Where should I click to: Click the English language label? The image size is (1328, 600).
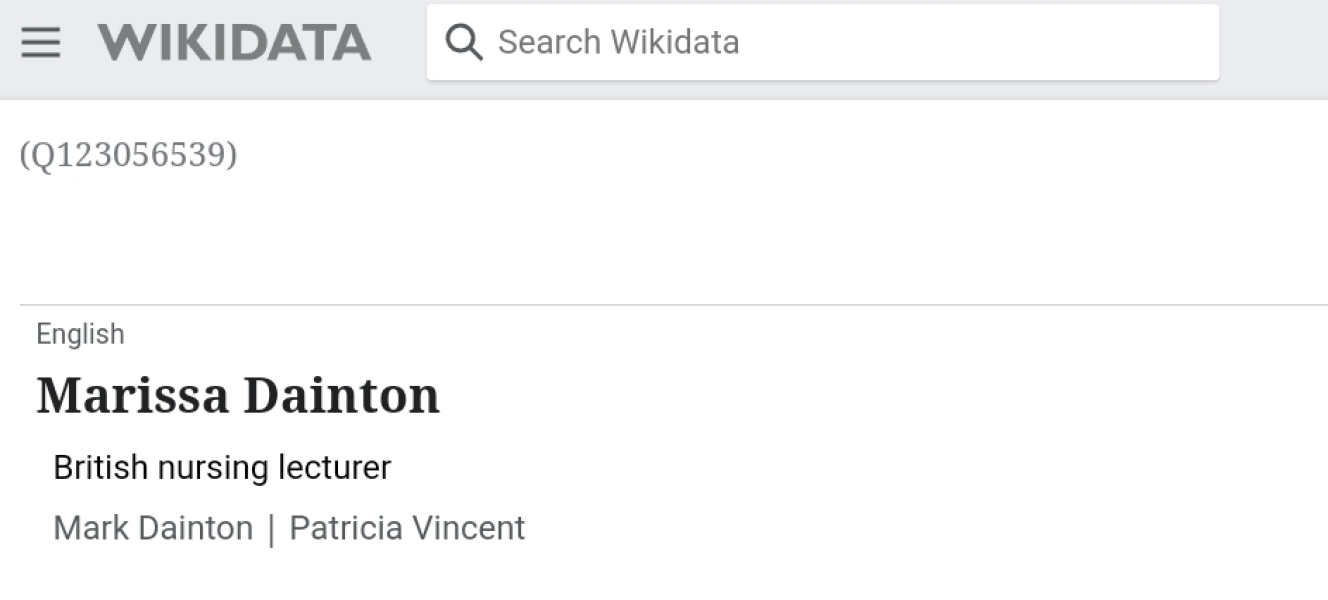[x=80, y=334]
